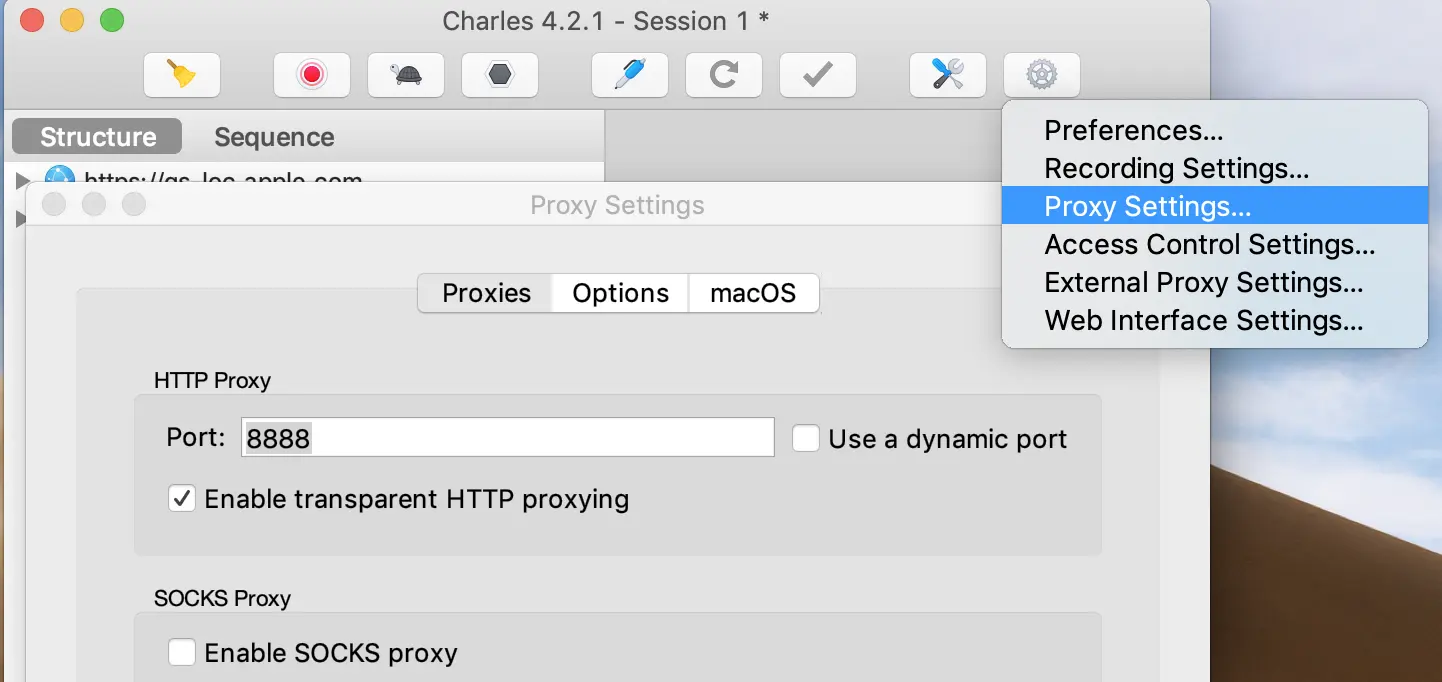Expand the first host tree item

click(x=23, y=181)
